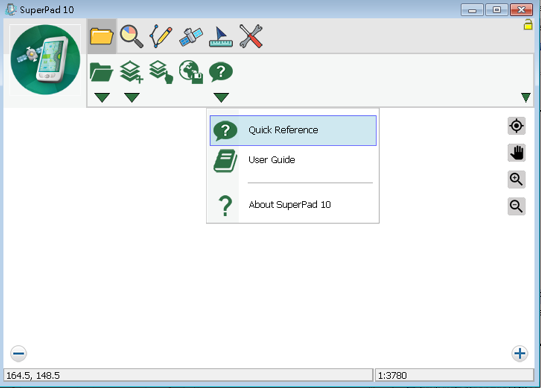
Task: Open the satellite GPS tab
Action: pyautogui.click(x=191, y=37)
